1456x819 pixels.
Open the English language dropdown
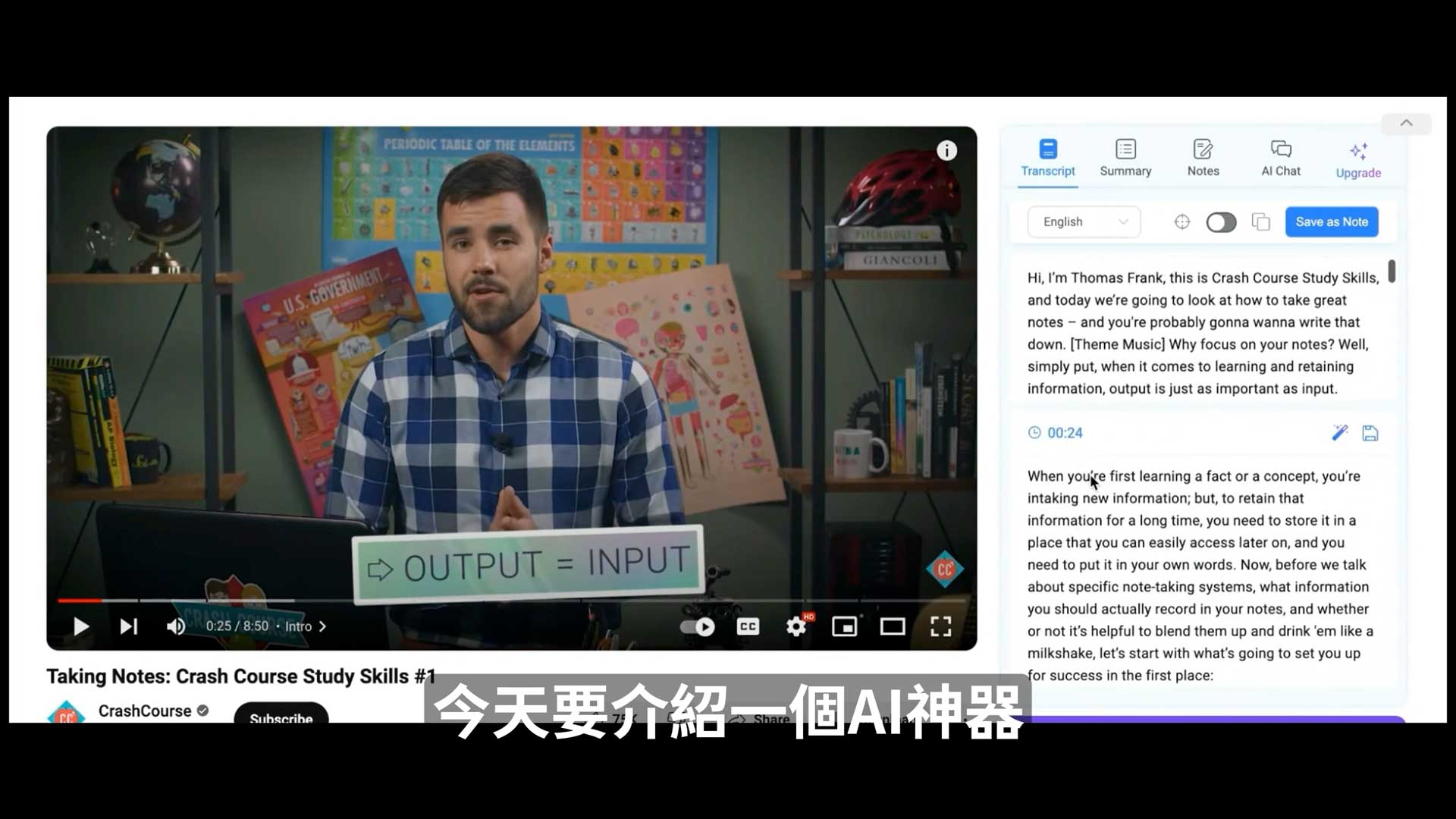pyautogui.click(x=1084, y=222)
